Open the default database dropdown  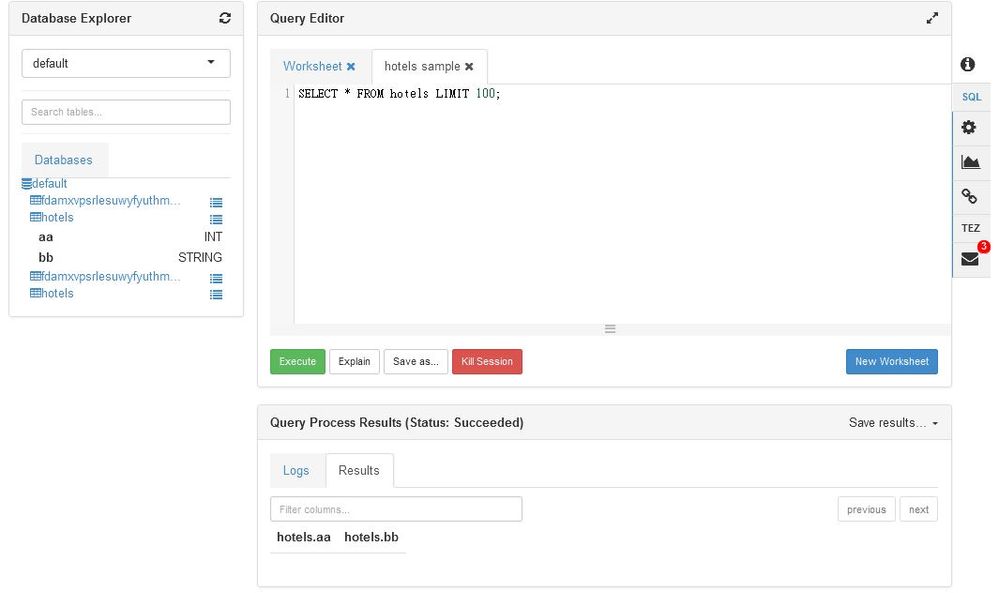click(x=126, y=63)
